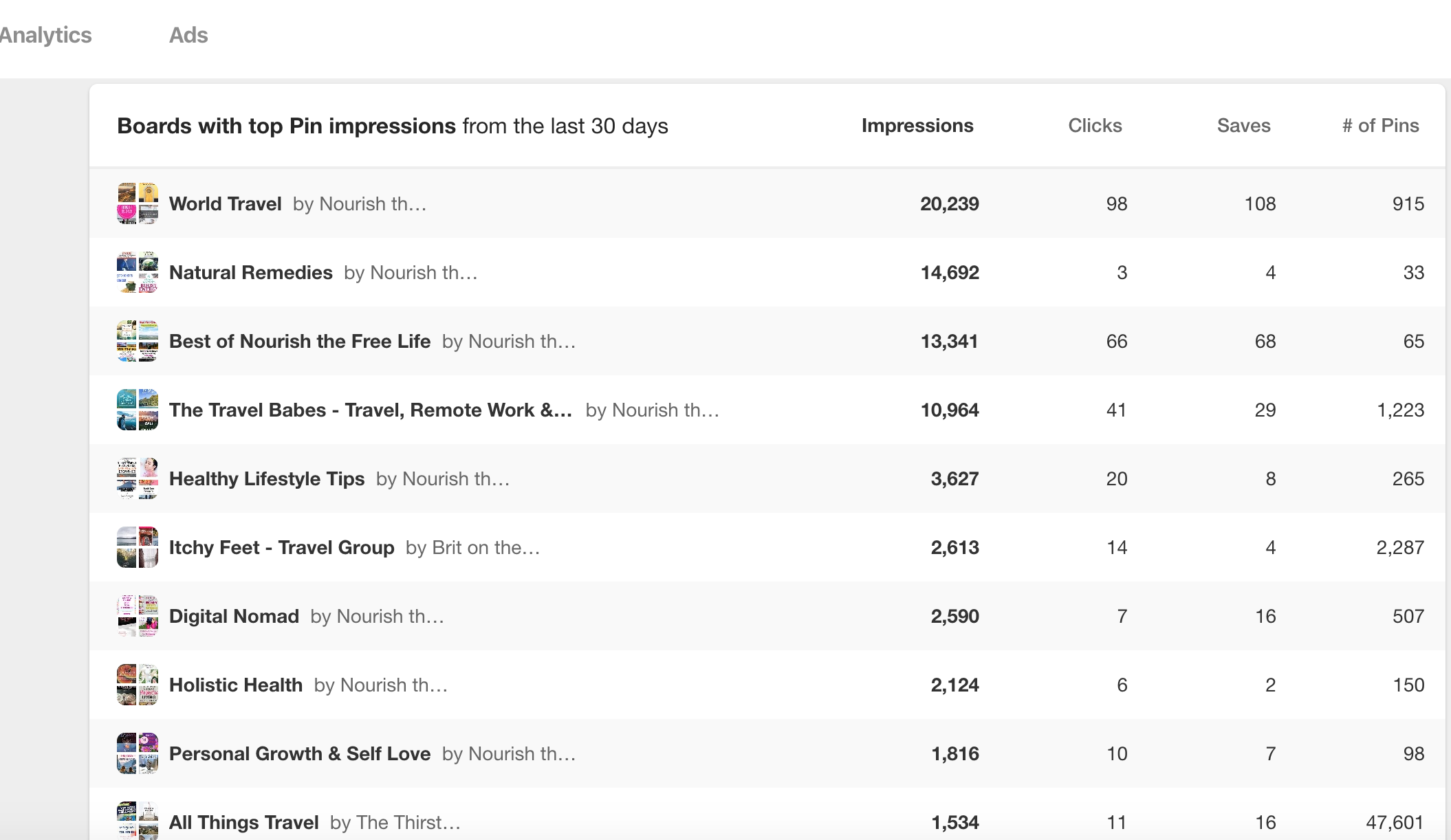The width and height of the screenshot is (1451, 840).
Task: Open The Travel Babes board thumbnail
Action: click(138, 410)
